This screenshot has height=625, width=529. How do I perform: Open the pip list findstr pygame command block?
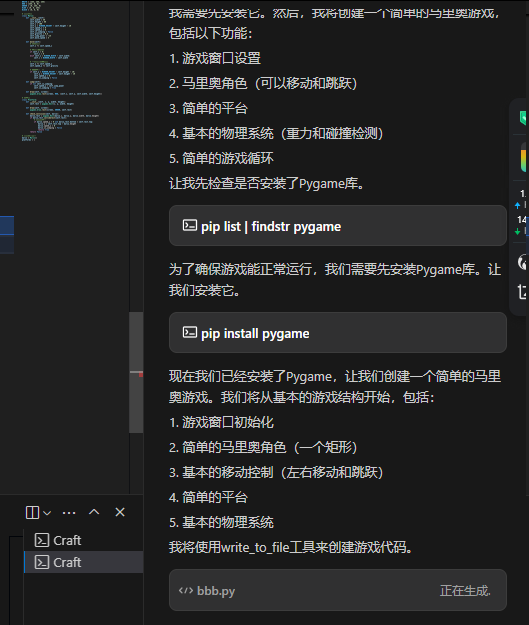point(338,226)
